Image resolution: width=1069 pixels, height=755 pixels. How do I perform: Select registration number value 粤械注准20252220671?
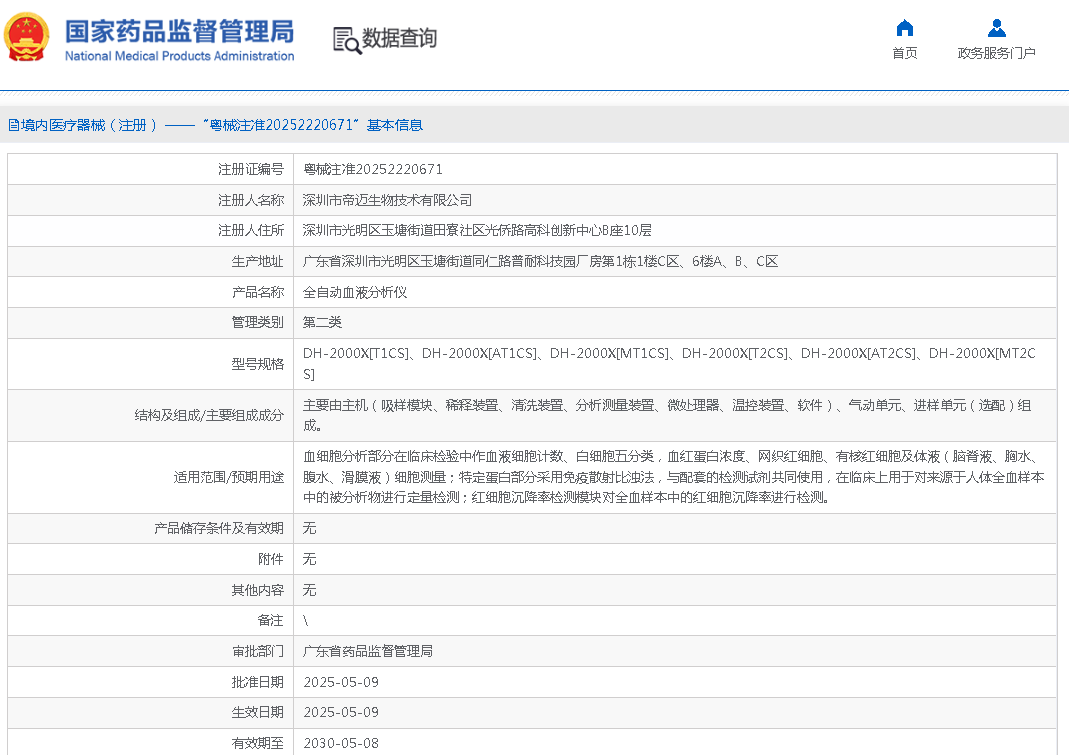point(373,169)
